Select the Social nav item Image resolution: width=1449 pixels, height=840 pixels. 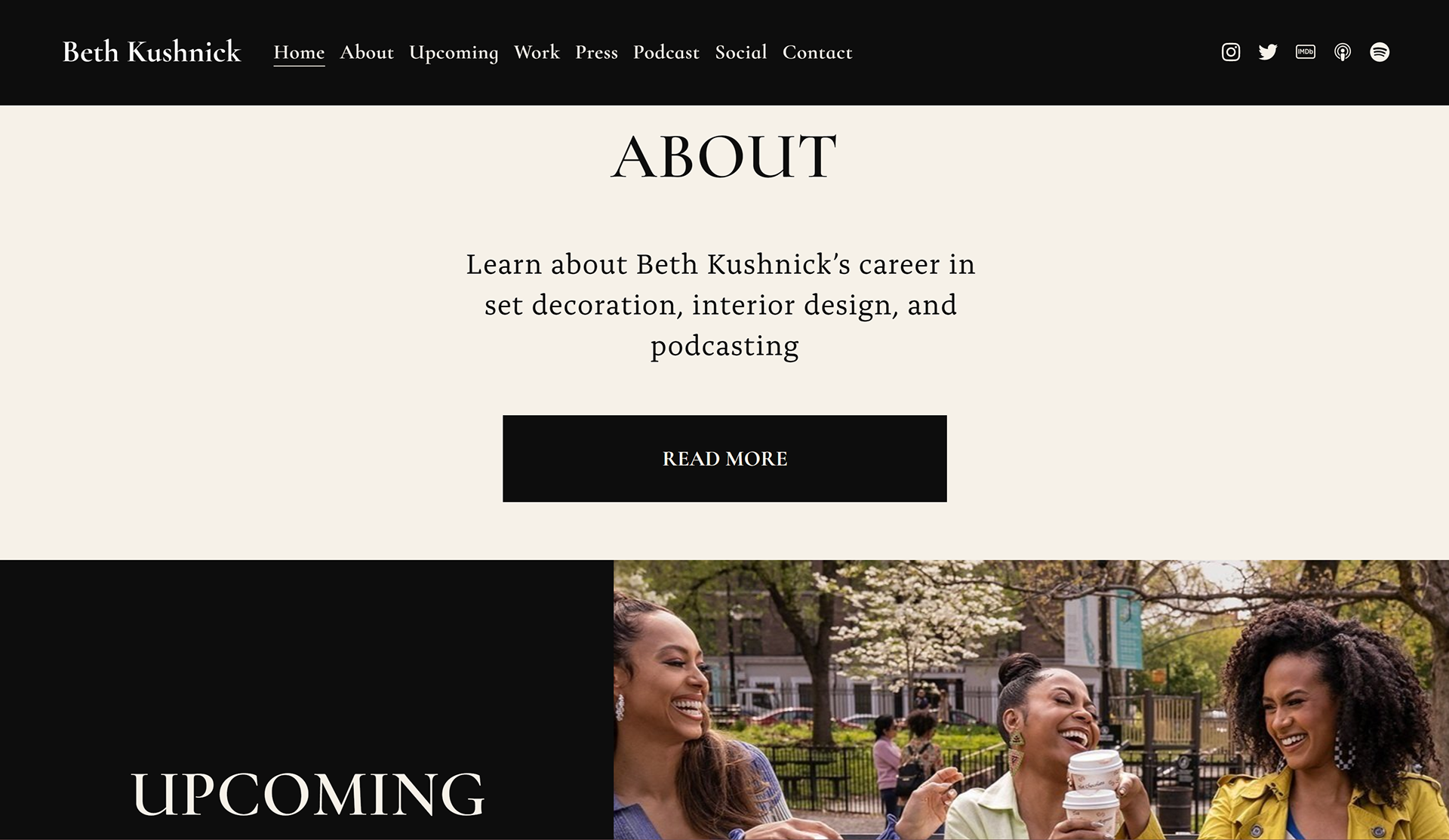[741, 52]
